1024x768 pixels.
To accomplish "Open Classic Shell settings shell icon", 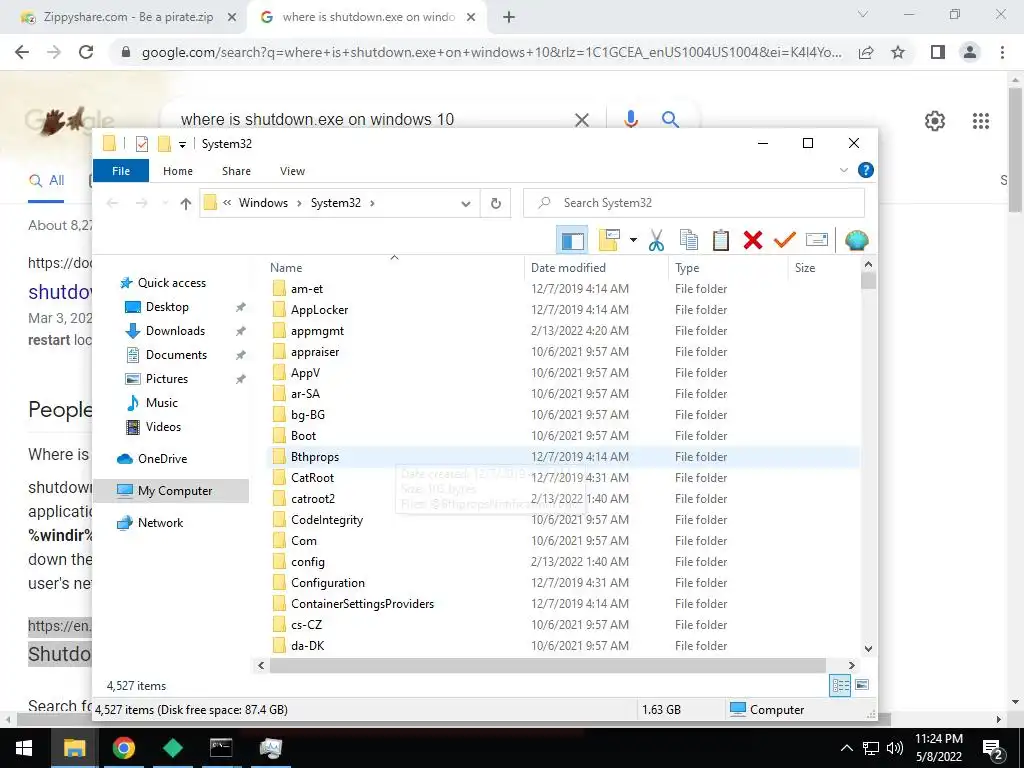I will (x=856, y=240).
